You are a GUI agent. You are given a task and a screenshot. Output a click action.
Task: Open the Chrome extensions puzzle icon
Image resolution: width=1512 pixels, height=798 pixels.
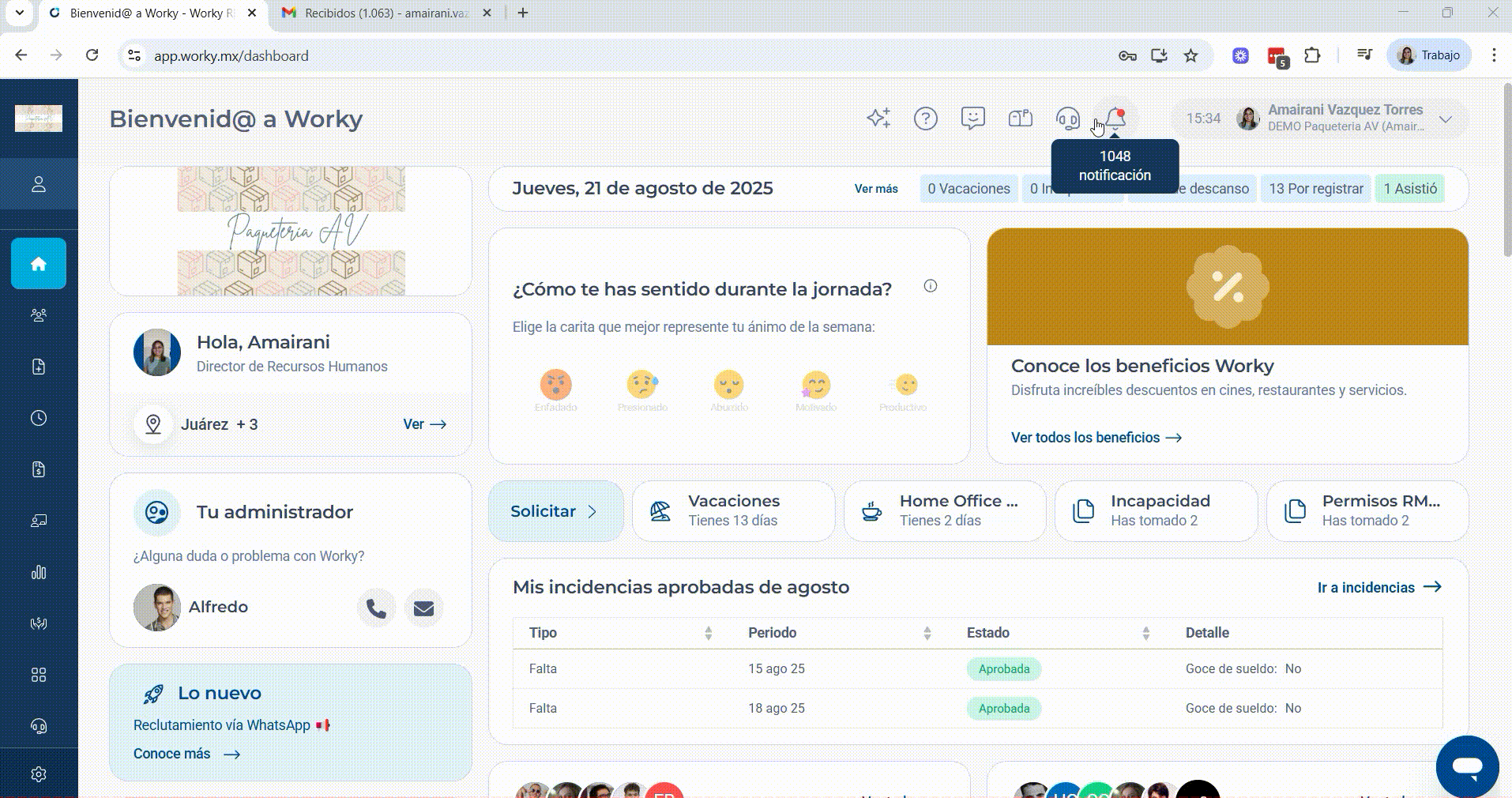(x=1312, y=55)
